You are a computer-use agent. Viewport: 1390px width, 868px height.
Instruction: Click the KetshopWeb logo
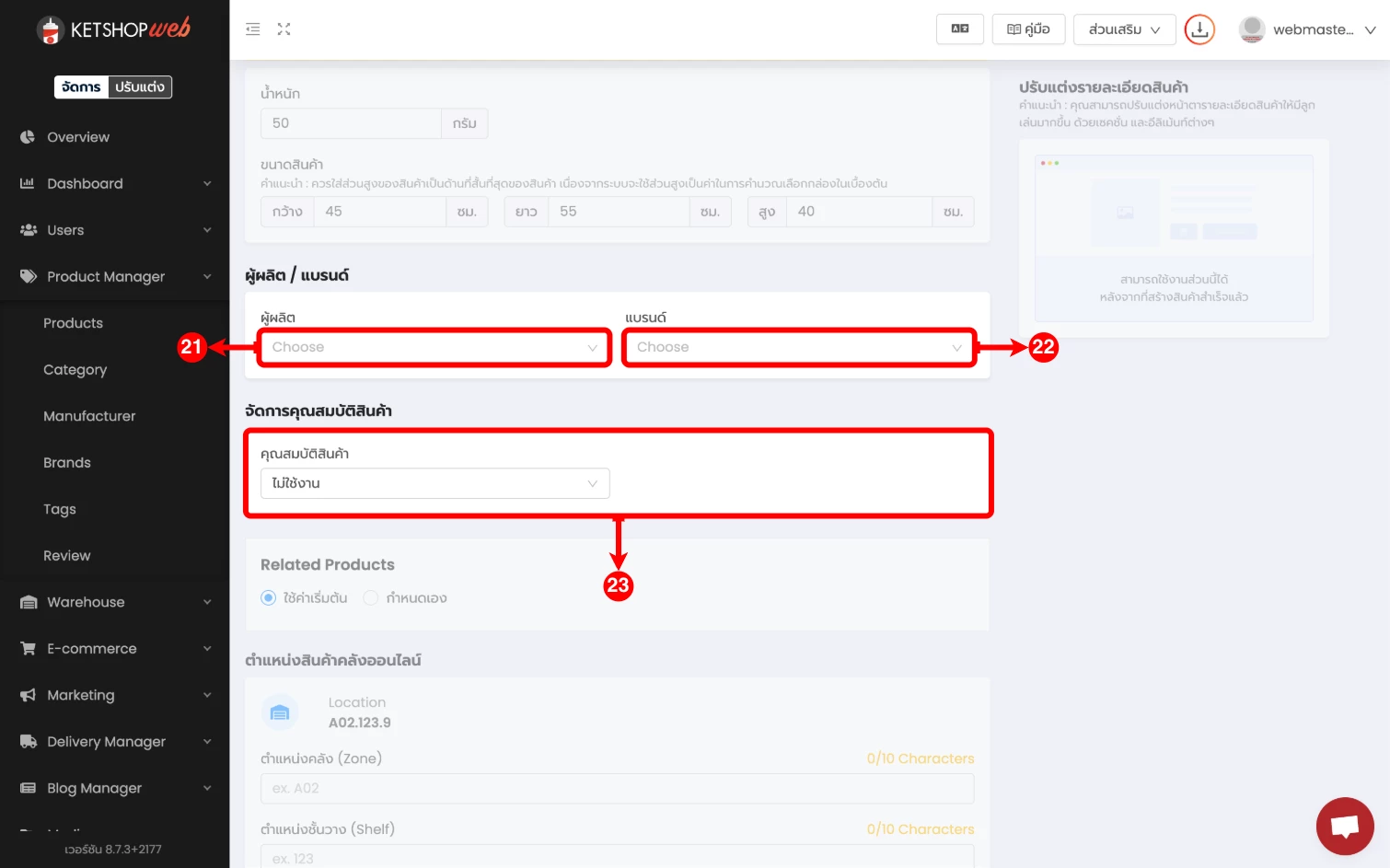click(114, 29)
